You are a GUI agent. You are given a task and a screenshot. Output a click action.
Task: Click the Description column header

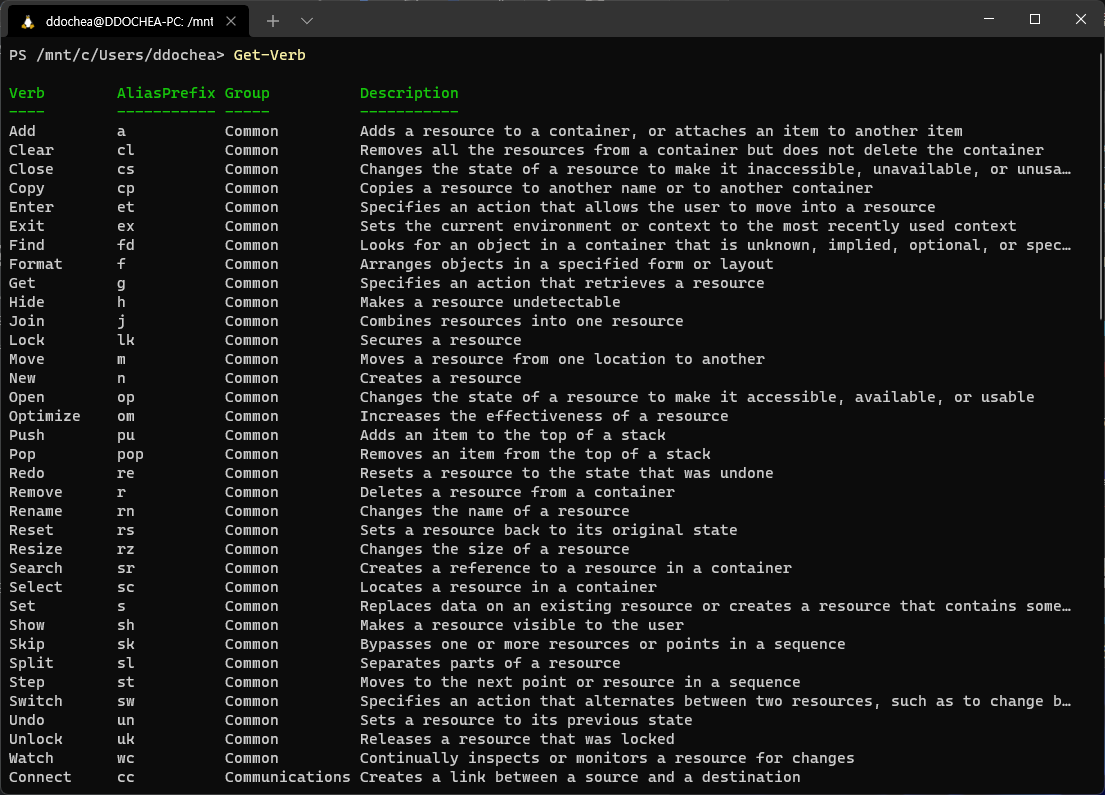pos(409,93)
